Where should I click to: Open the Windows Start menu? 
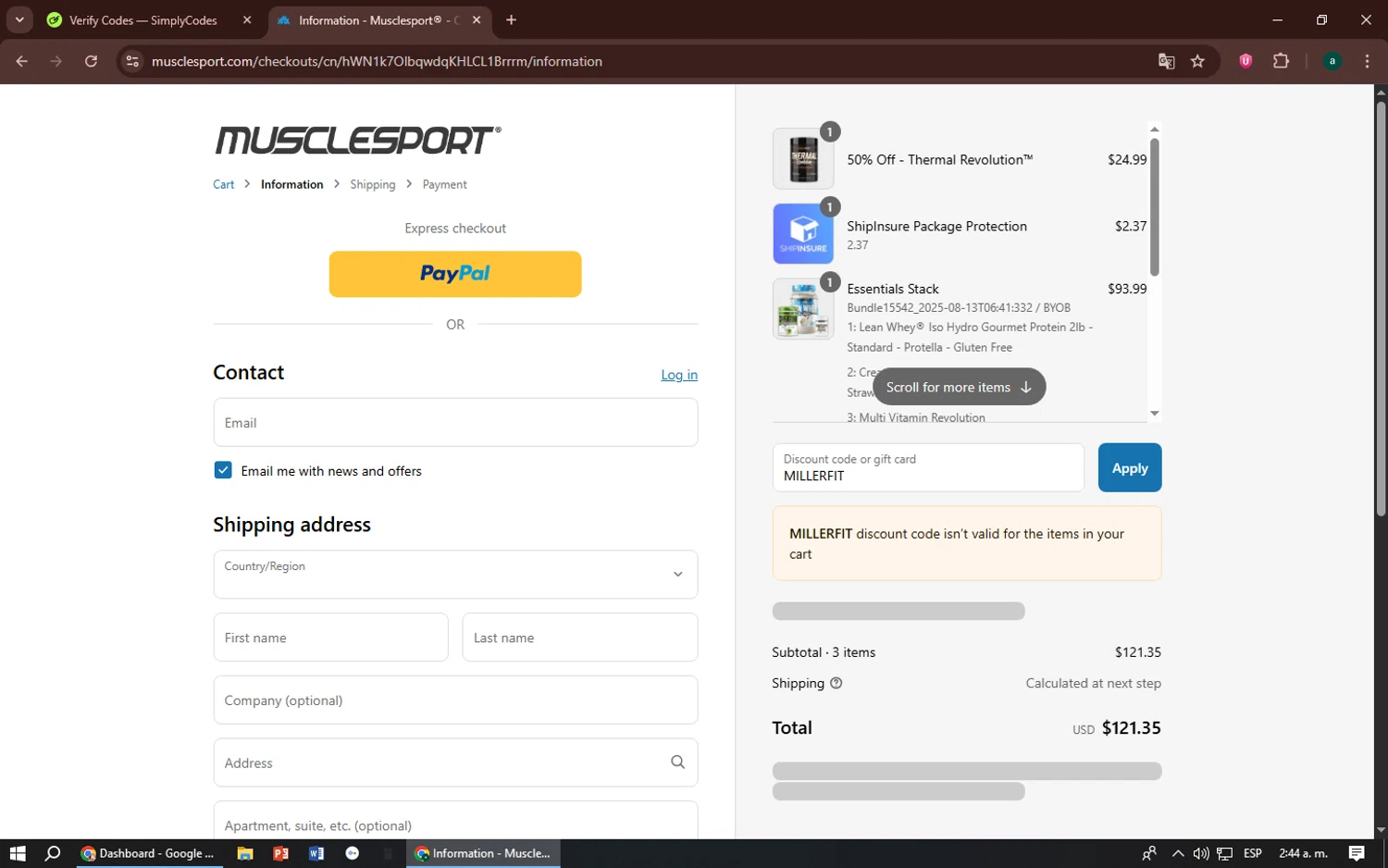point(18,853)
